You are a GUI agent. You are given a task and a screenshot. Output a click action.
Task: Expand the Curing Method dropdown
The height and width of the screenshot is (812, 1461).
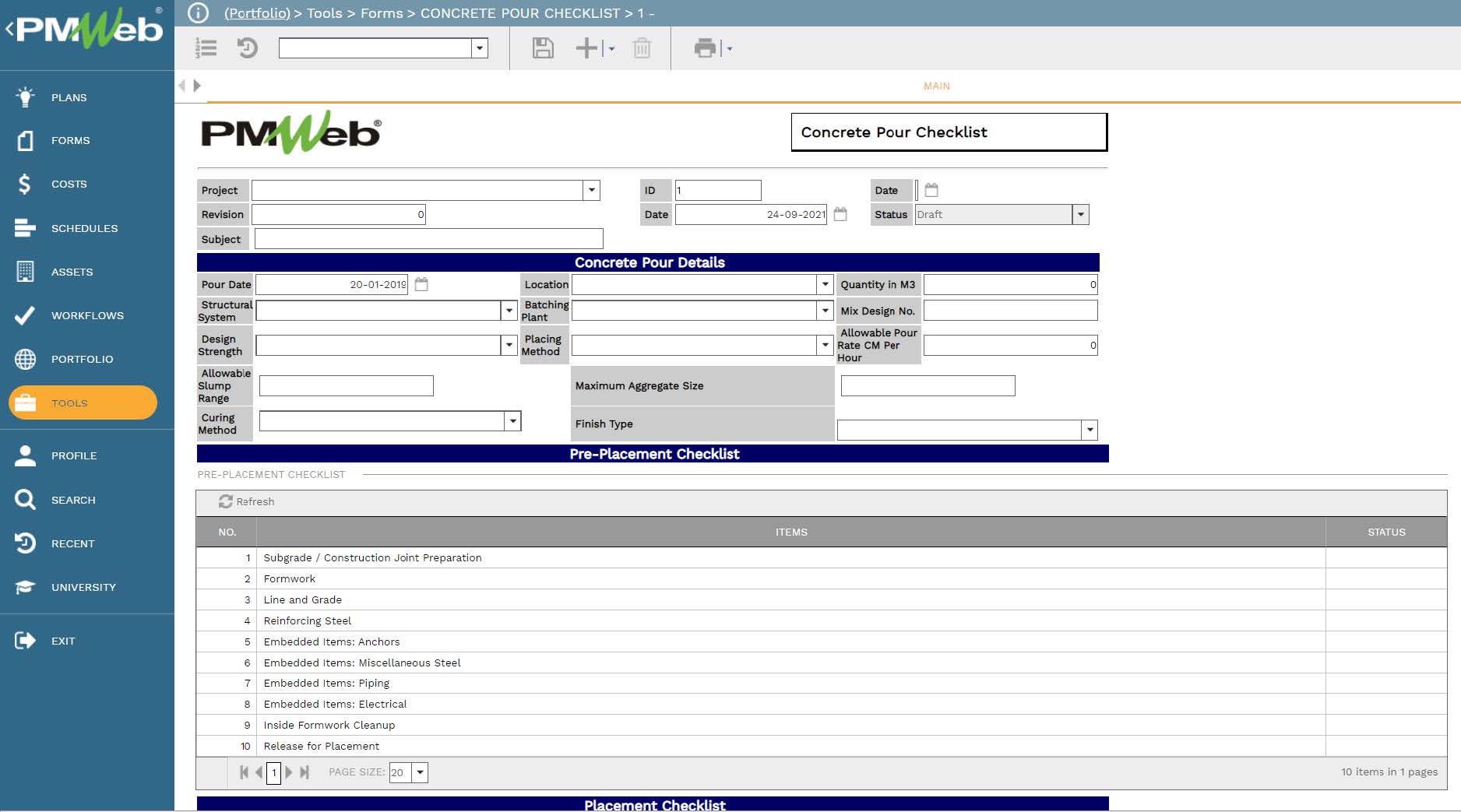[x=512, y=421]
